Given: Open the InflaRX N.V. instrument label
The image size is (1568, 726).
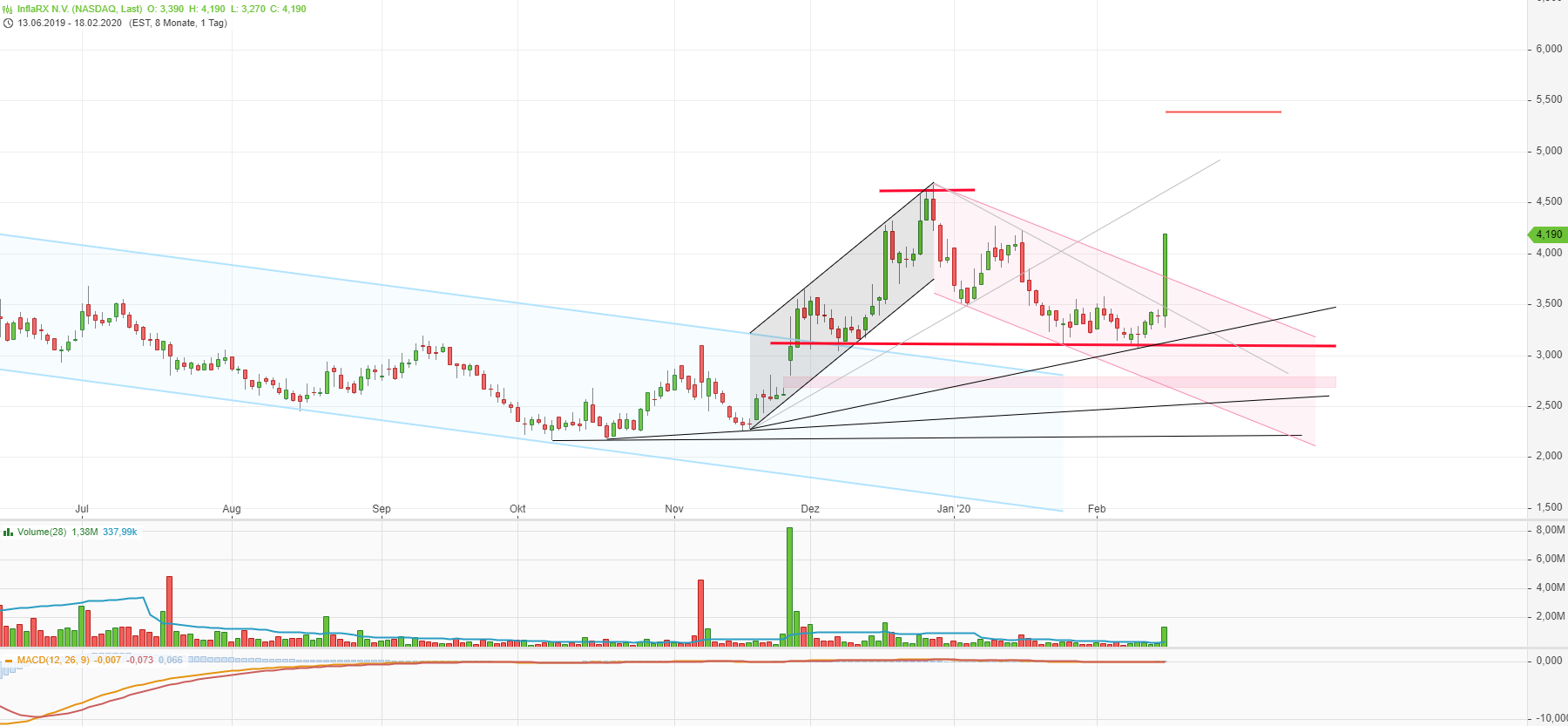Looking at the screenshot, I should [79, 9].
